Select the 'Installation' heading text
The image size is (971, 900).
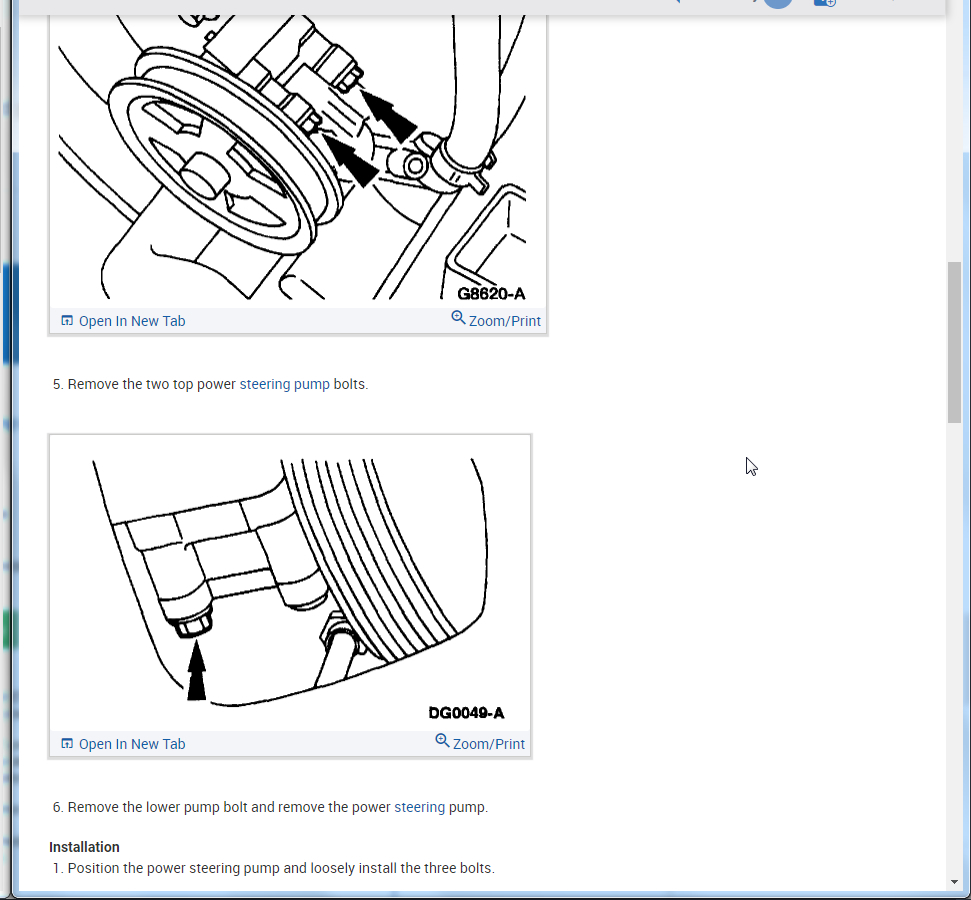tap(84, 847)
